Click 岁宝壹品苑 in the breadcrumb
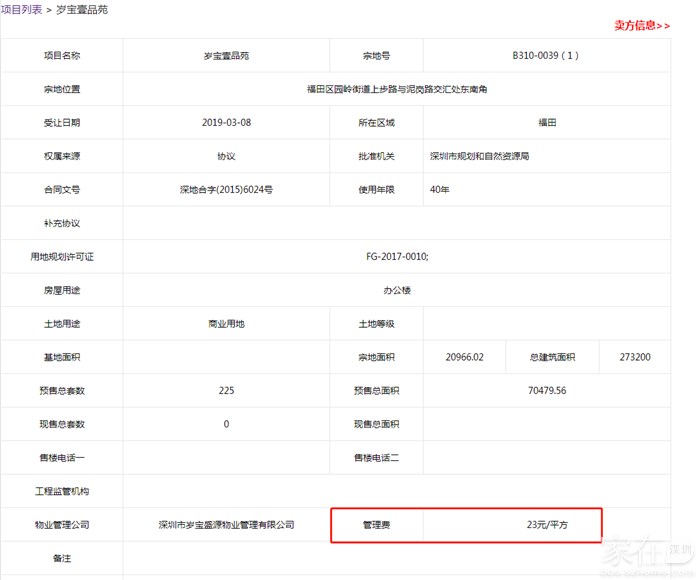This screenshot has height=580, width=700. pyautogui.click(x=81, y=9)
